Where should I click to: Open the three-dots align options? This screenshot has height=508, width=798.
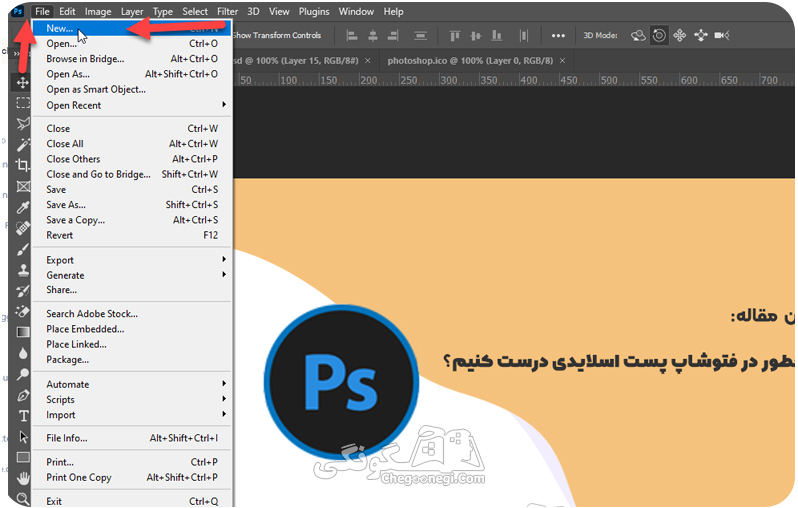pyautogui.click(x=558, y=36)
